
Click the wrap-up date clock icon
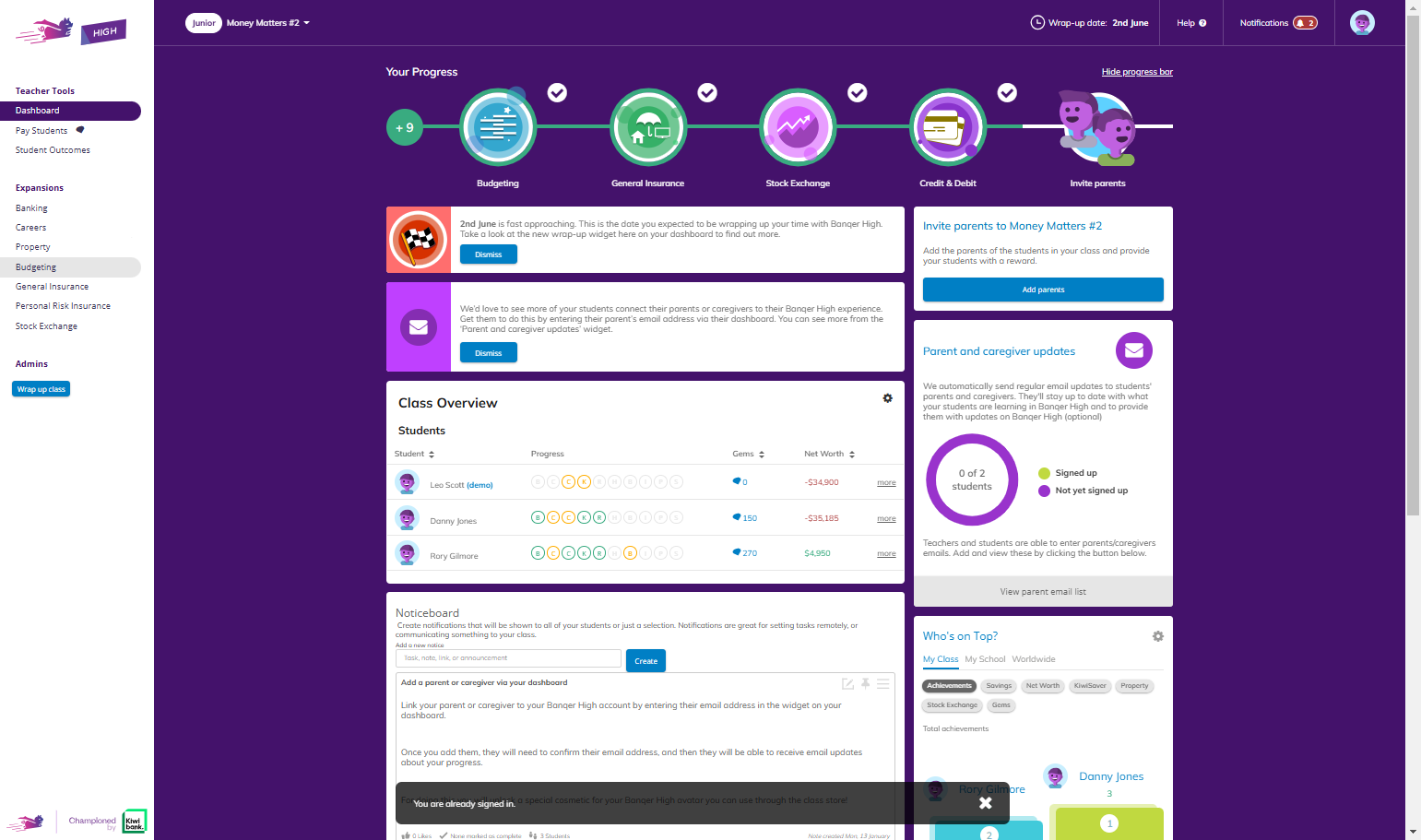pyautogui.click(x=1037, y=23)
